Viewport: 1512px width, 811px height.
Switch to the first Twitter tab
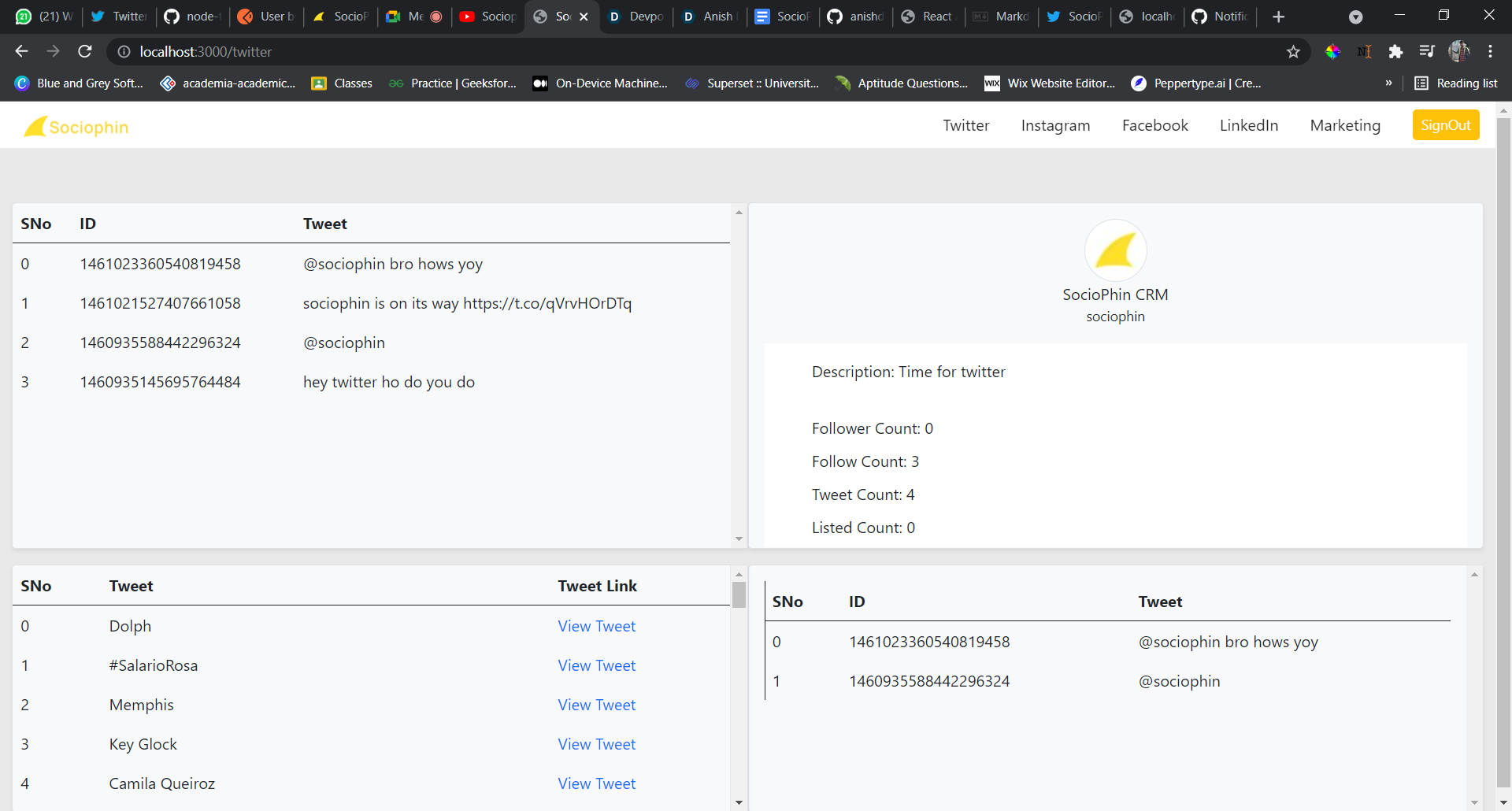[119, 17]
